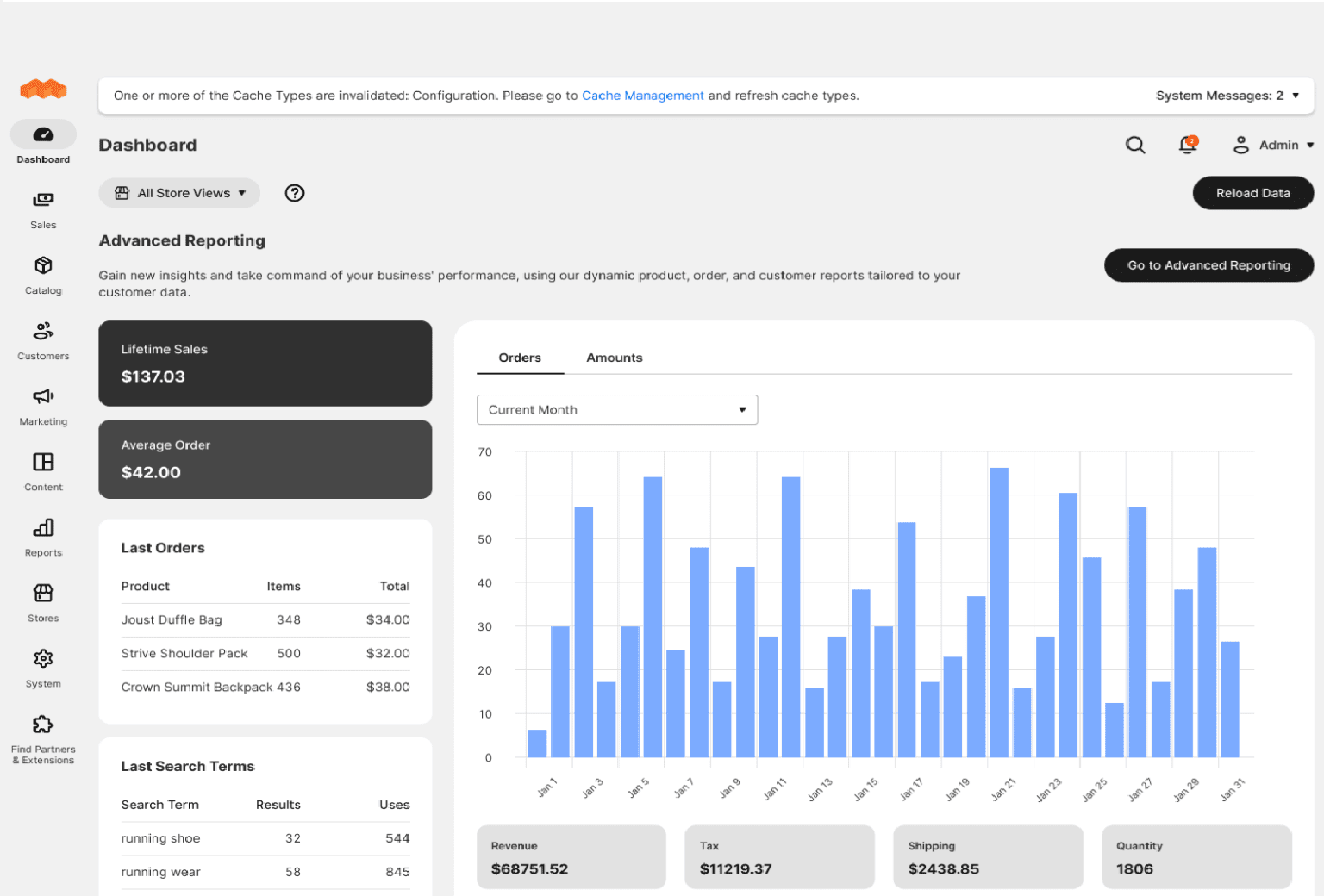Open the Cache Management link
The image size is (1324, 896).
(643, 96)
